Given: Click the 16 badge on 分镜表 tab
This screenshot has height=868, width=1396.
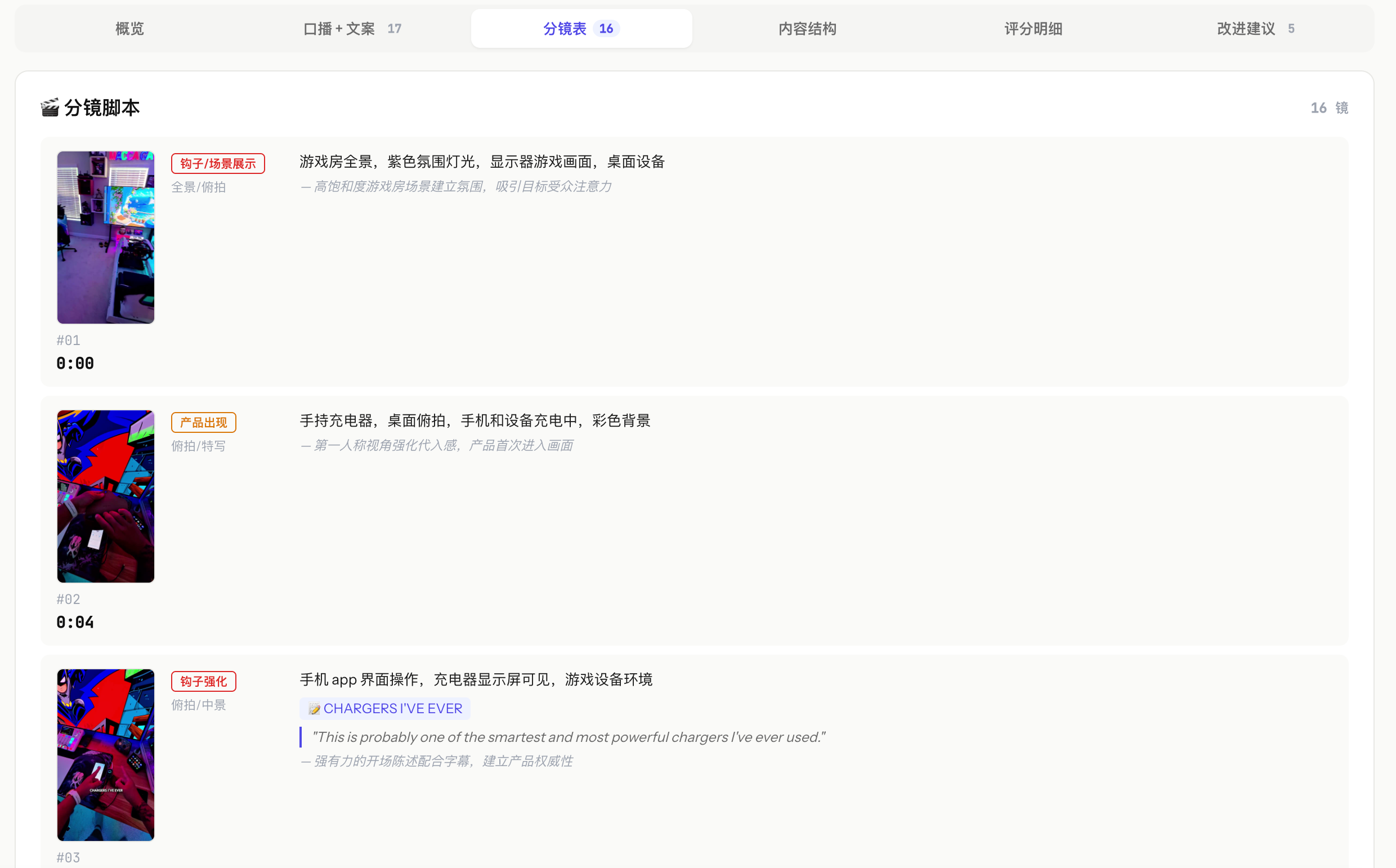Looking at the screenshot, I should pyautogui.click(x=606, y=29).
